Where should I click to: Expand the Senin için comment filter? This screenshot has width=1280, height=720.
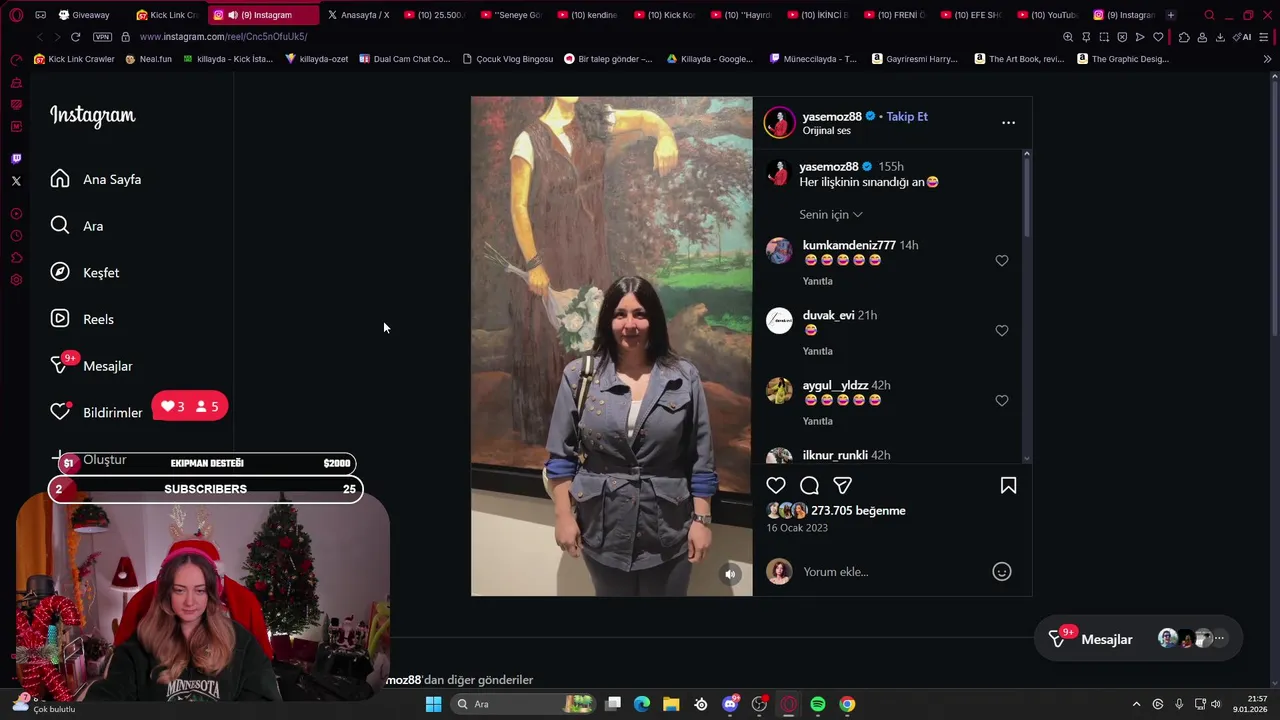pos(830,214)
